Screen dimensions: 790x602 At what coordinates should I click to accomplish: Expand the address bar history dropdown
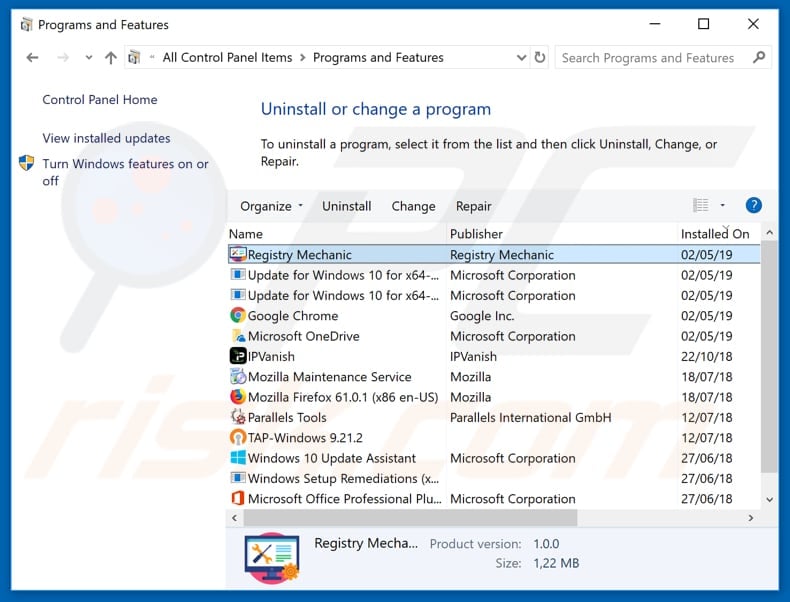tap(520, 58)
